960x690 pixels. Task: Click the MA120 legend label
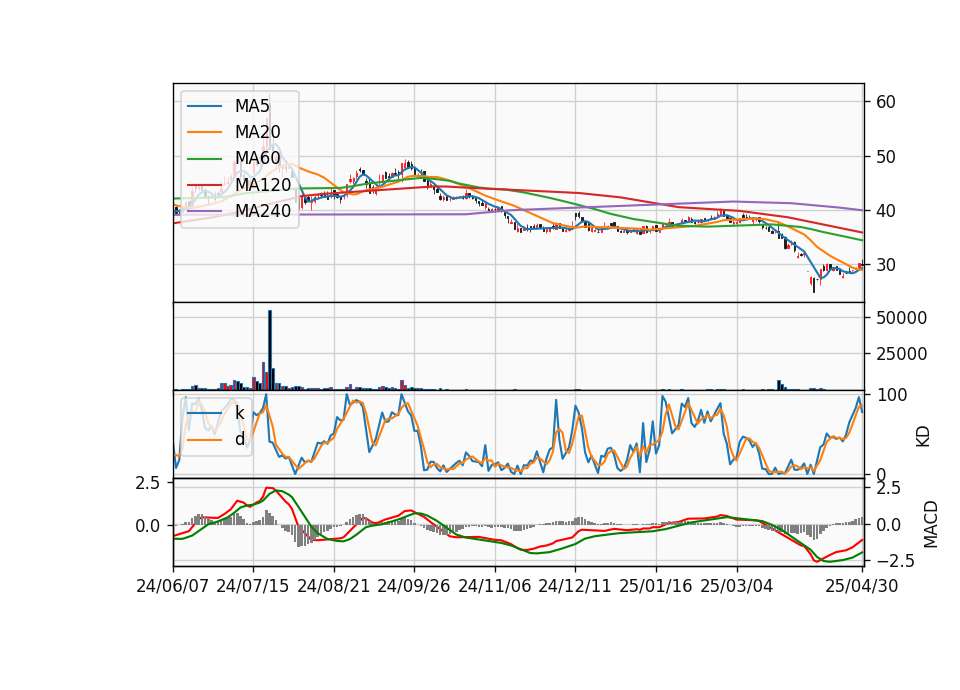263,184
